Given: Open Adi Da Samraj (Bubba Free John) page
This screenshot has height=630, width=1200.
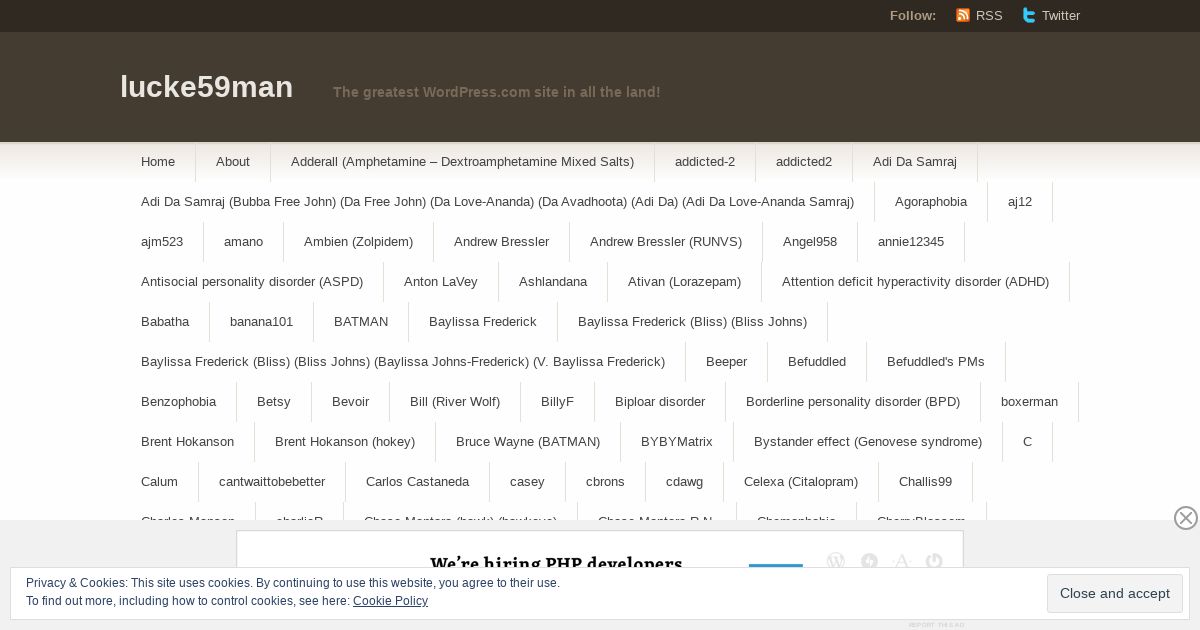Looking at the screenshot, I should (497, 201).
